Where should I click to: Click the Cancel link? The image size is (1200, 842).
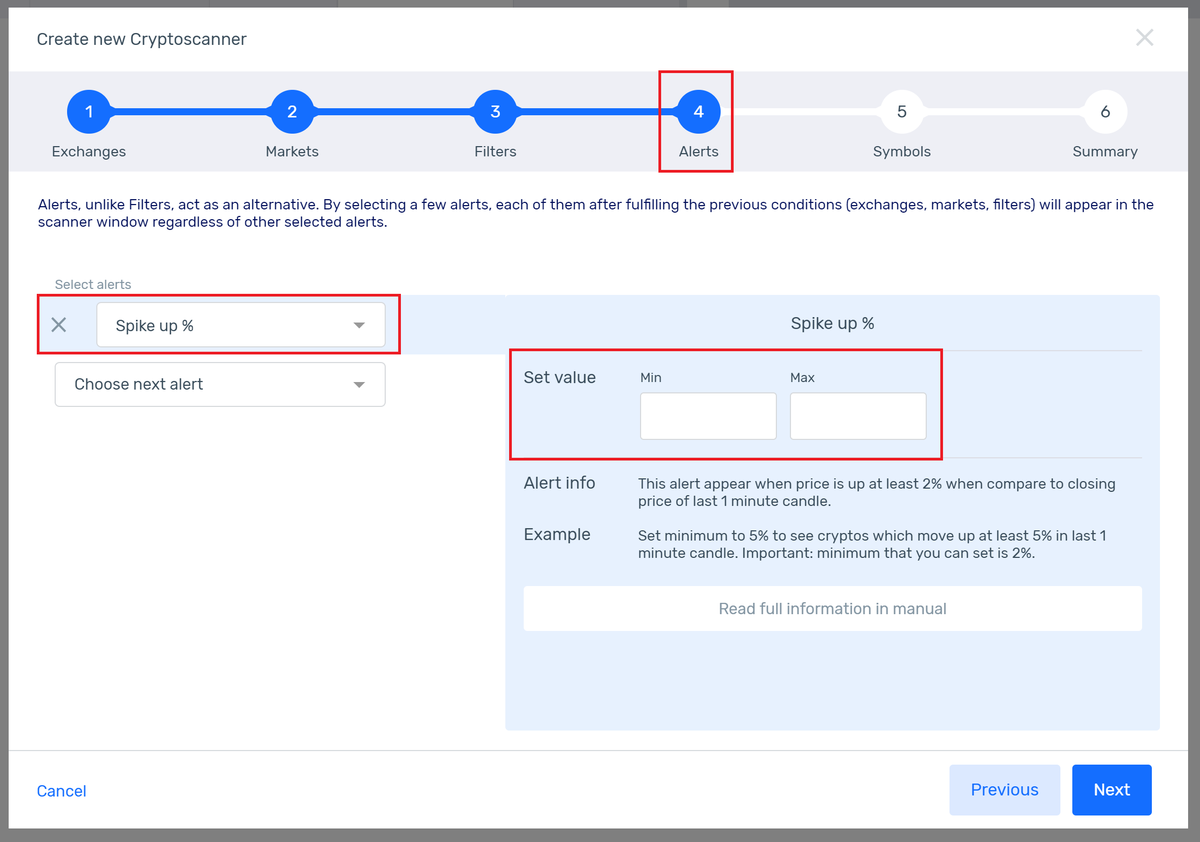[x=61, y=791]
